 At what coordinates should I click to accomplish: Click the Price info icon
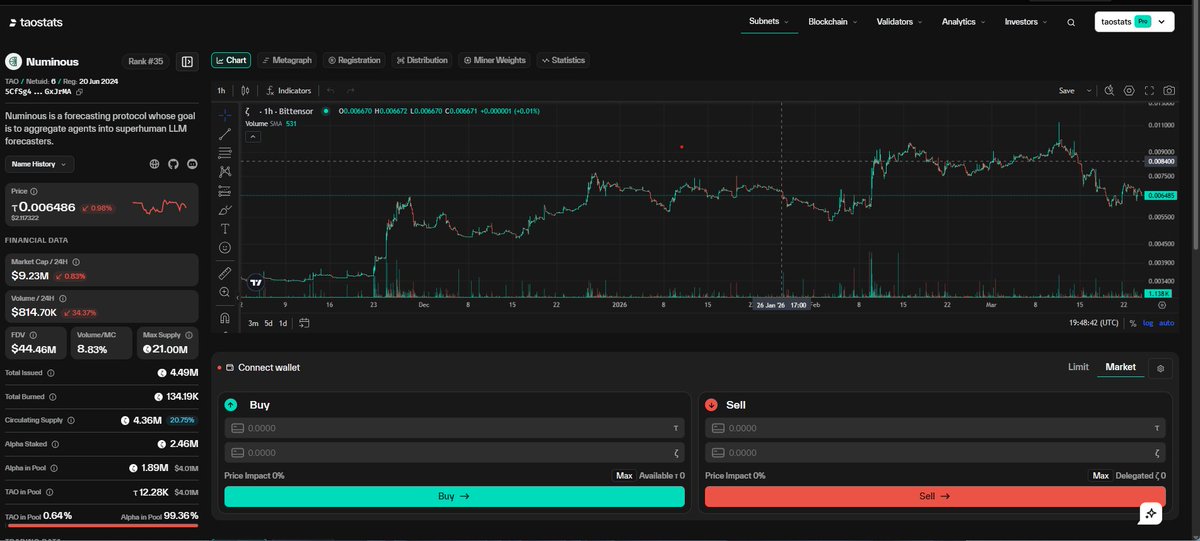point(35,190)
